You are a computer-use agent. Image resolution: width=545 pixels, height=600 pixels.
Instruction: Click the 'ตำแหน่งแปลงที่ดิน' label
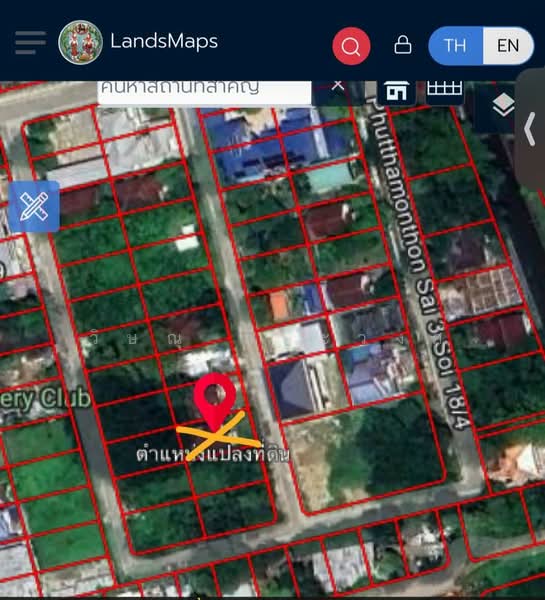tap(213, 453)
